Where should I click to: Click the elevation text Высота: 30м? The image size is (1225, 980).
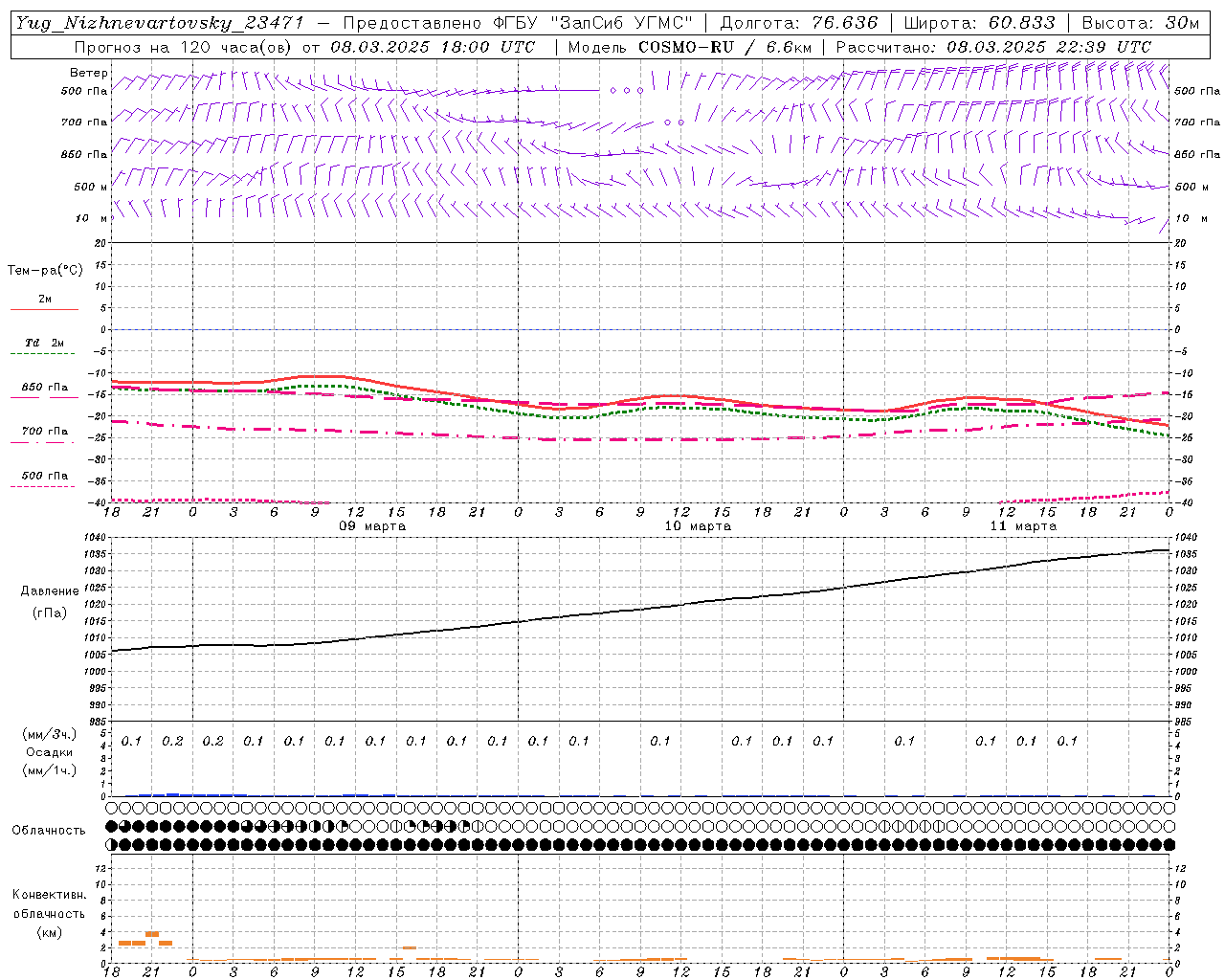coord(1140,24)
